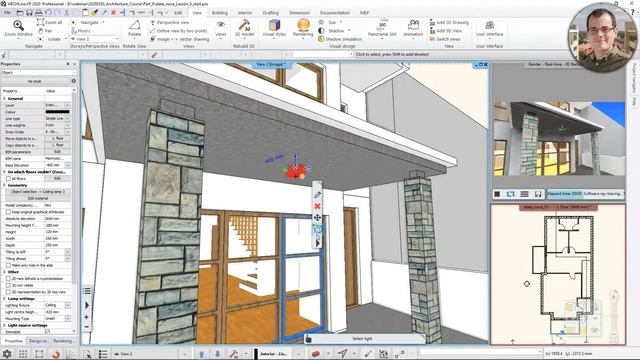
Task: Select the Zoom Window tool
Action: [18, 29]
